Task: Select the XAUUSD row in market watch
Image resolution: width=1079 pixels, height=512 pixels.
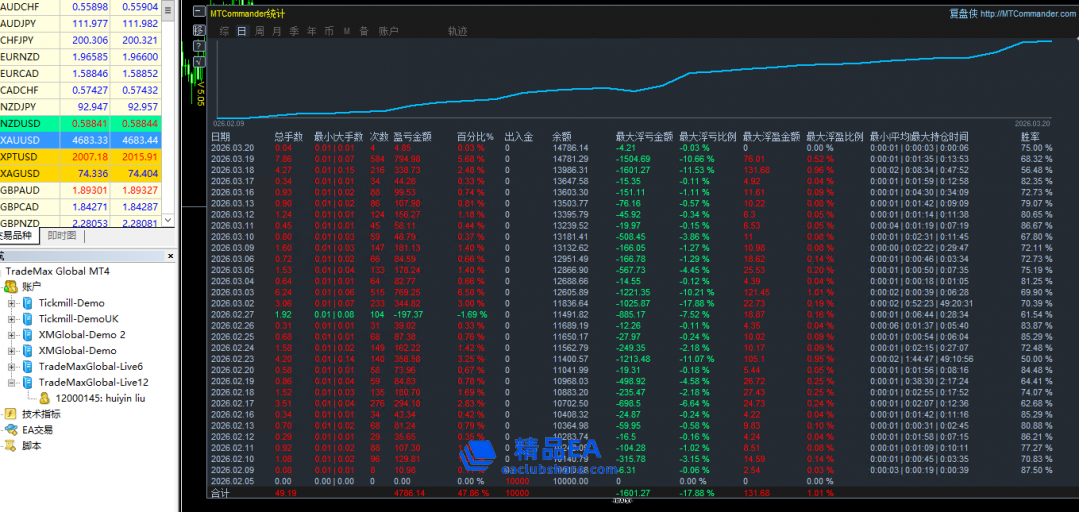Action: (80, 140)
